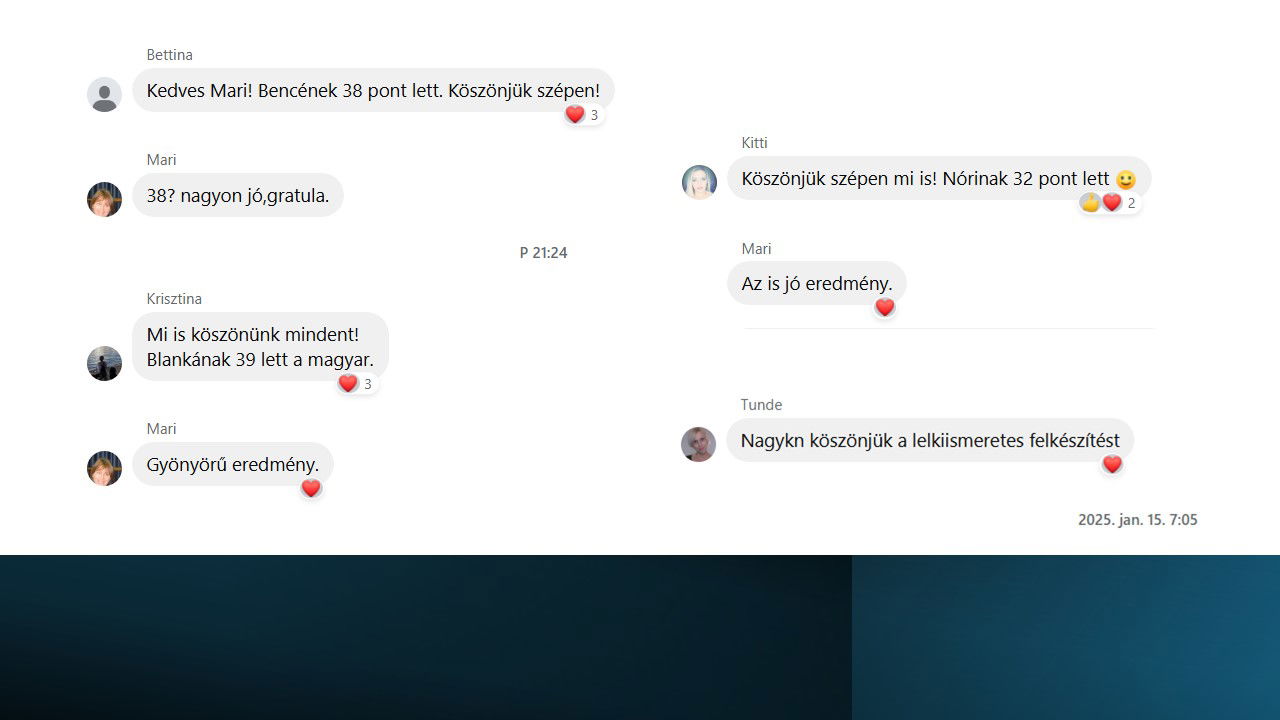
Task: Open heart reactions under Bettina's message
Action: point(583,115)
